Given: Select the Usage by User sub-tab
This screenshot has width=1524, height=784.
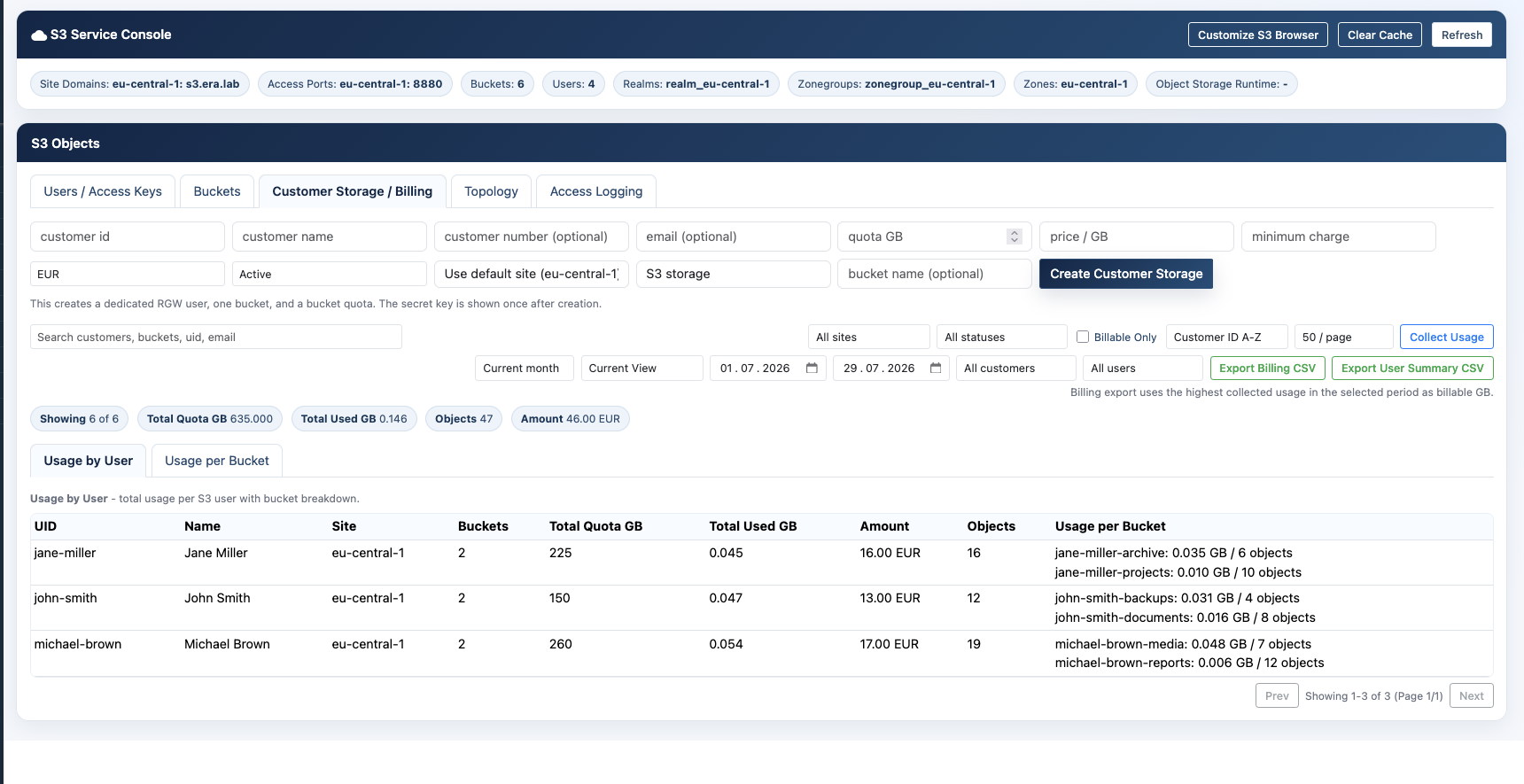Looking at the screenshot, I should [89, 461].
